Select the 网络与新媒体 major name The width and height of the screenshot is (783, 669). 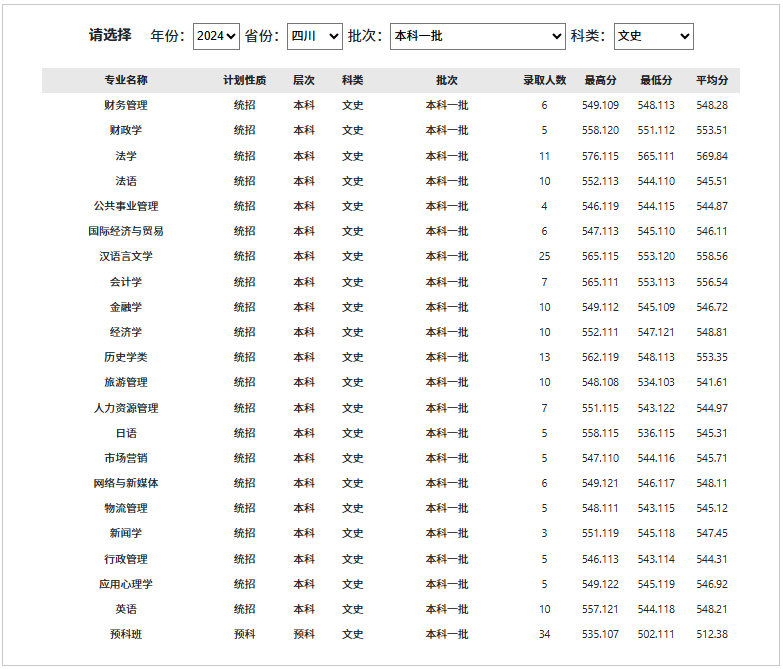(x=126, y=483)
